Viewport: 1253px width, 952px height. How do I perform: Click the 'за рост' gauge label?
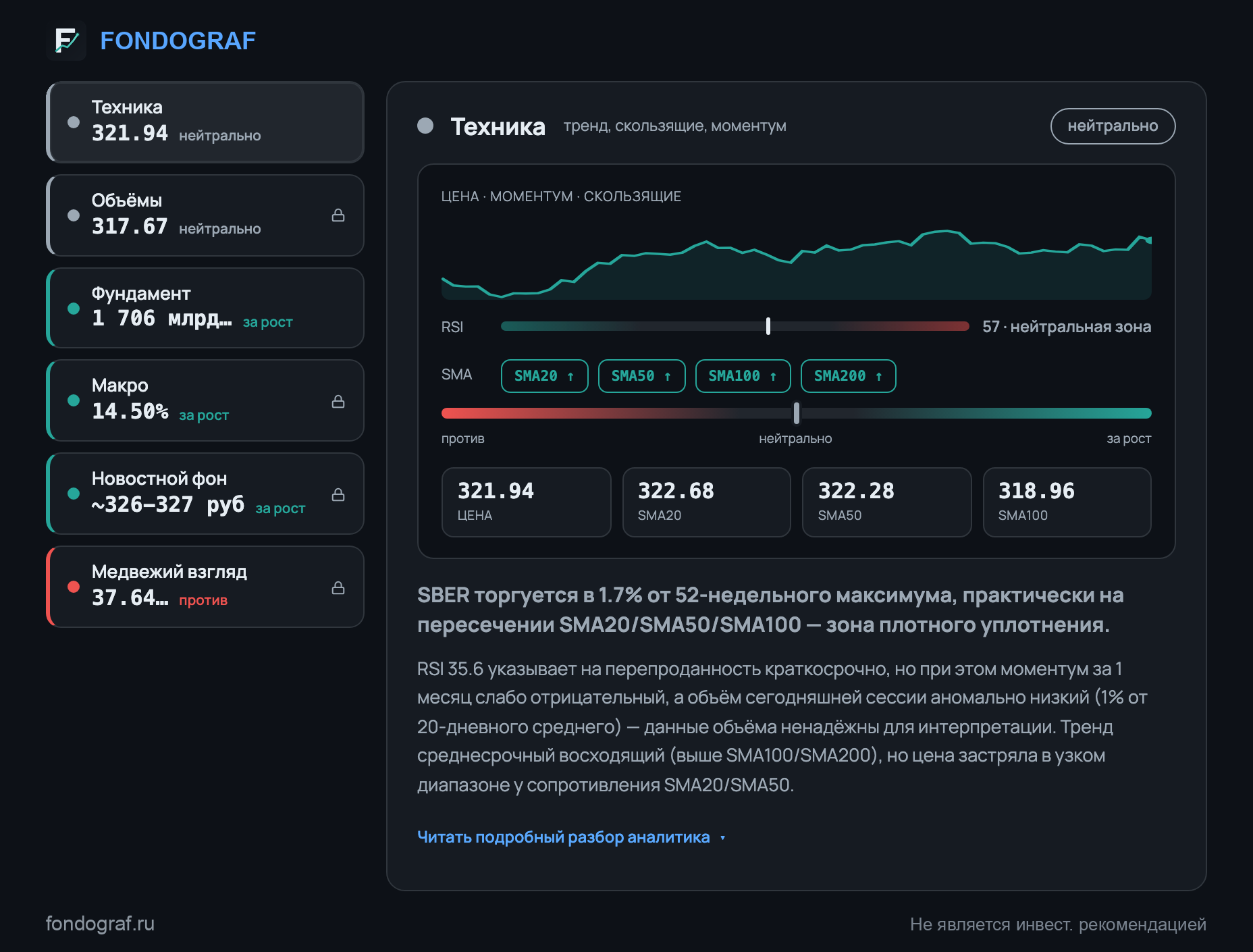(1129, 439)
